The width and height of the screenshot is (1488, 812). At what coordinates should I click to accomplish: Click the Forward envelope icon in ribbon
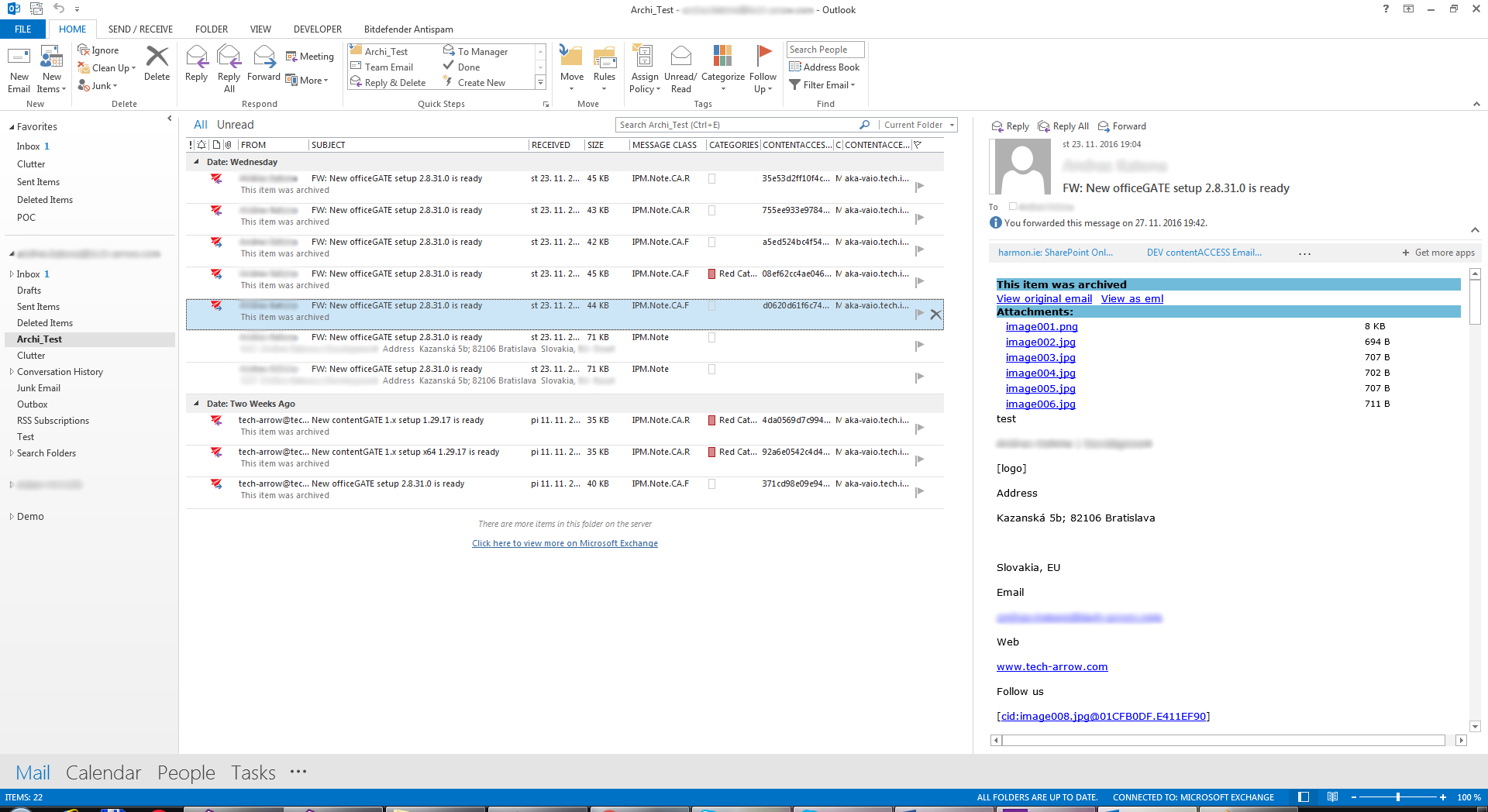264,57
